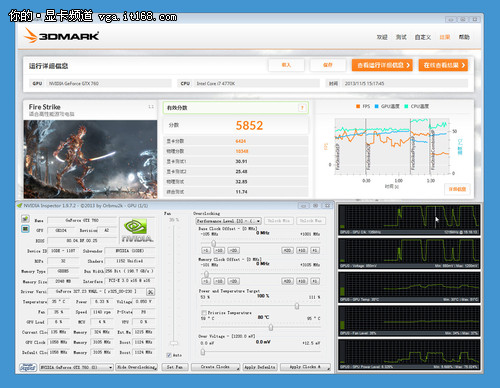Click the green CPU温度 legend marker
500x388 pixels.
pyautogui.click(x=406, y=106)
